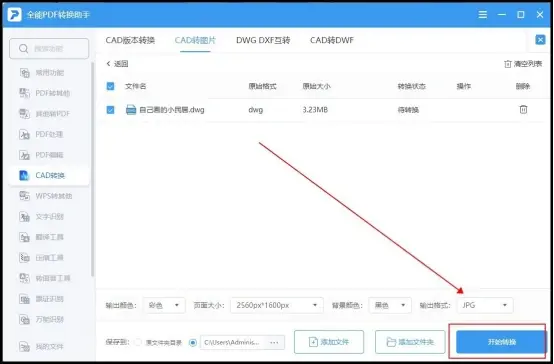Uncheck the dwg file row checkbox
The image size is (554, 364).
[x=110, y=110]
